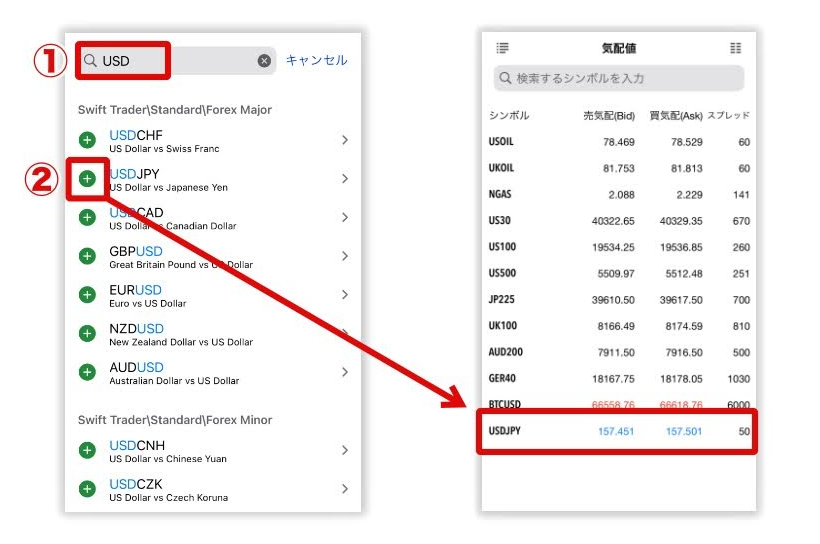Add USDCHF with green plus icon

click(x=87, y=140)
